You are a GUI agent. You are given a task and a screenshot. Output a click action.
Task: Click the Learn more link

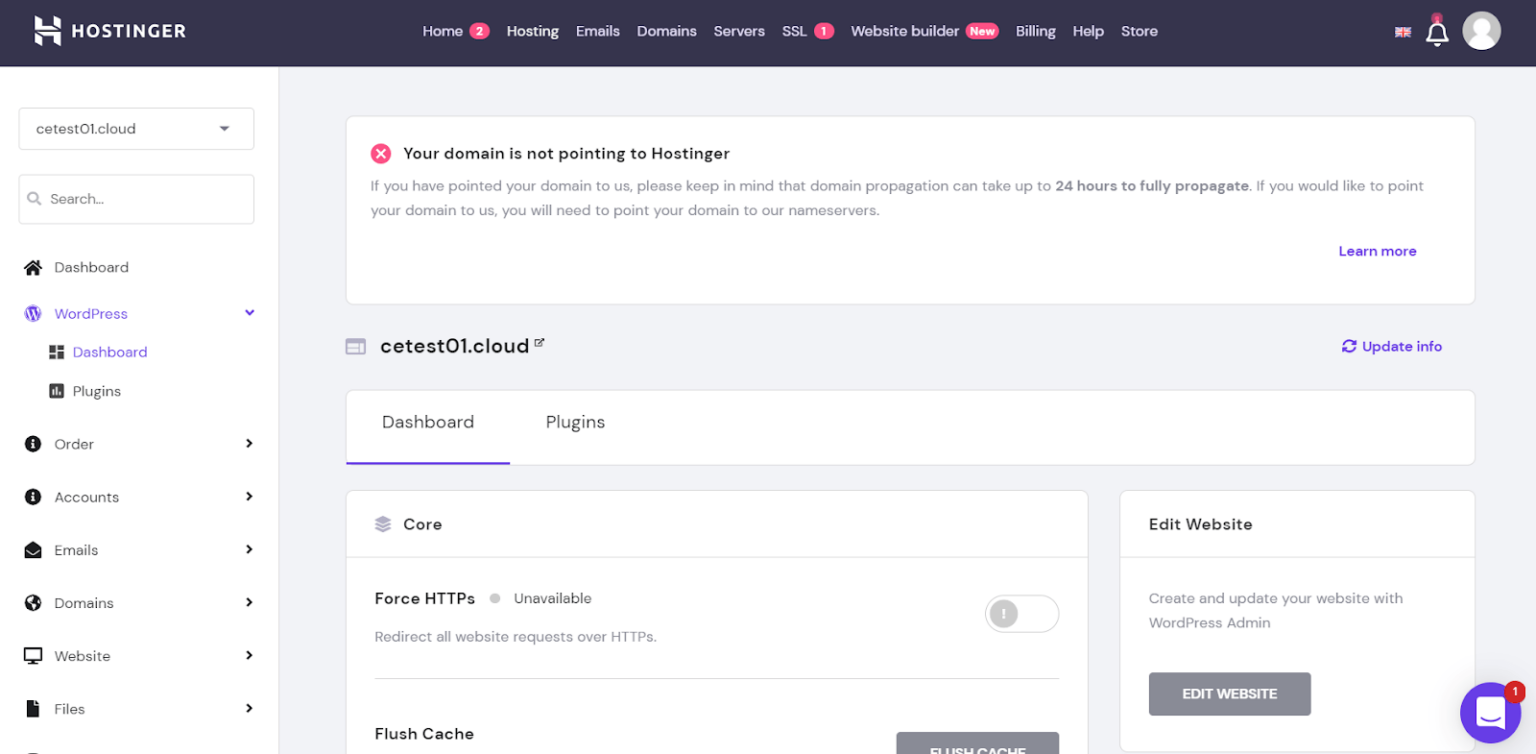coord(1377,251)
